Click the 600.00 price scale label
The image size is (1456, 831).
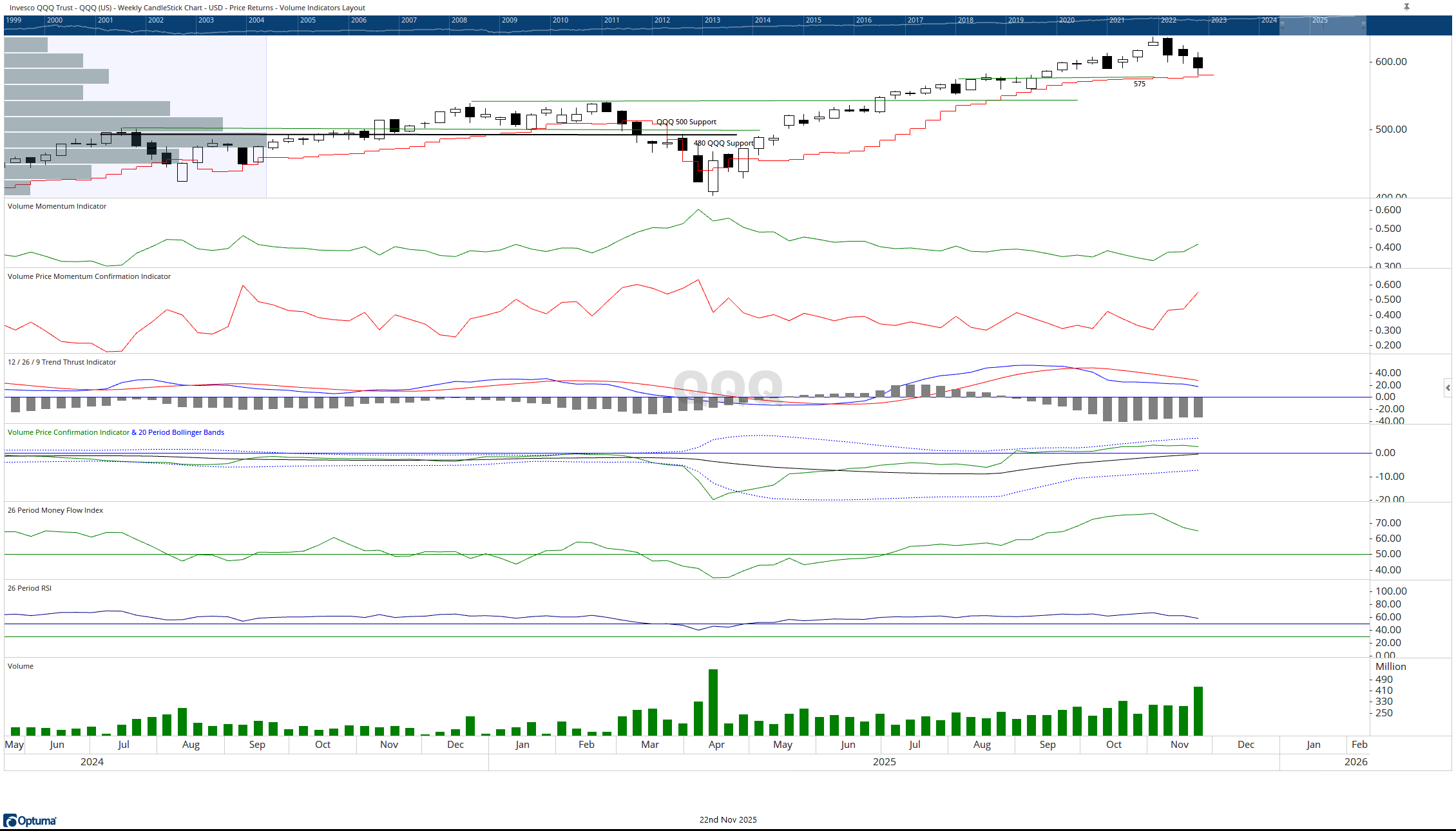(1391, 62)
